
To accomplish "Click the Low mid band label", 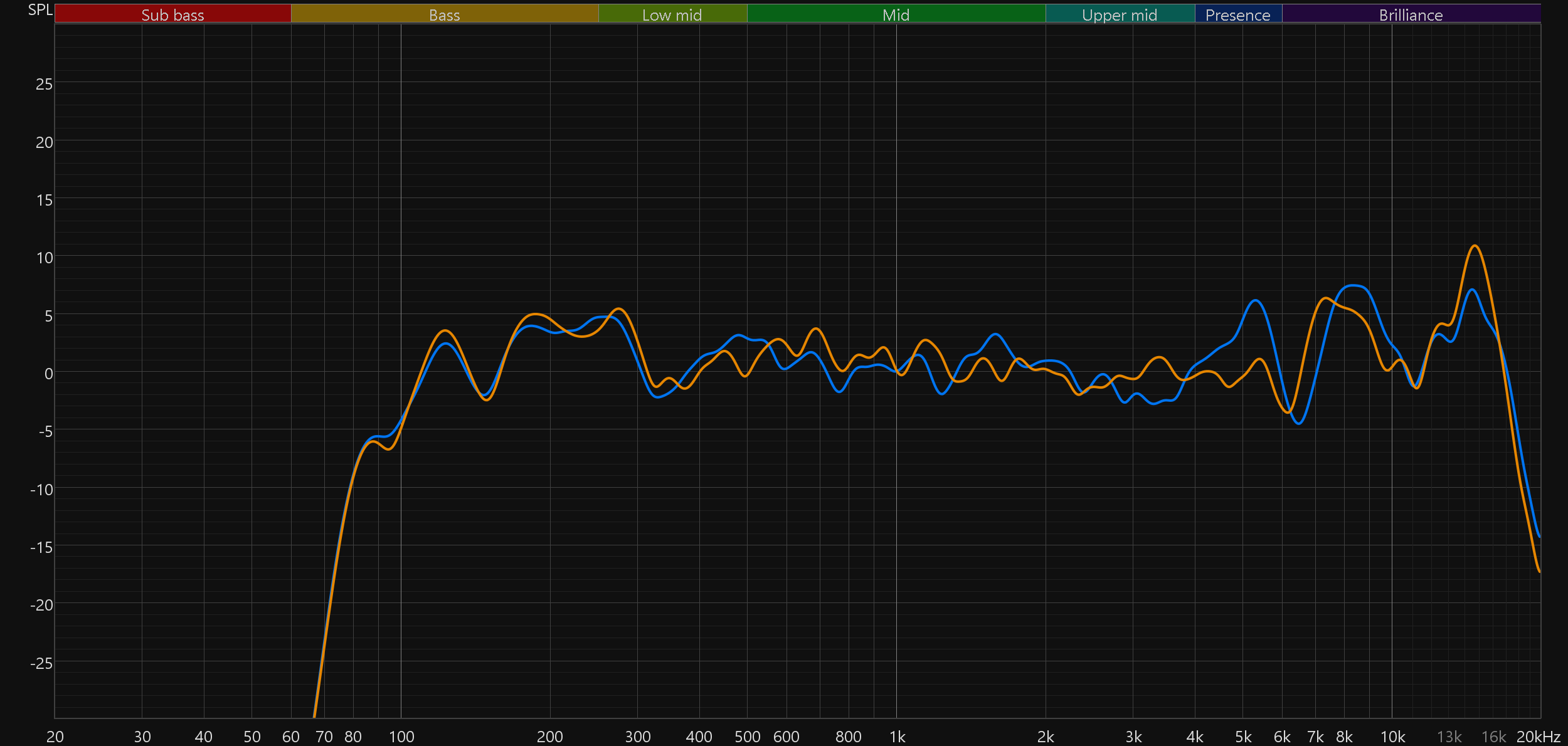I will tap(672, 14).
